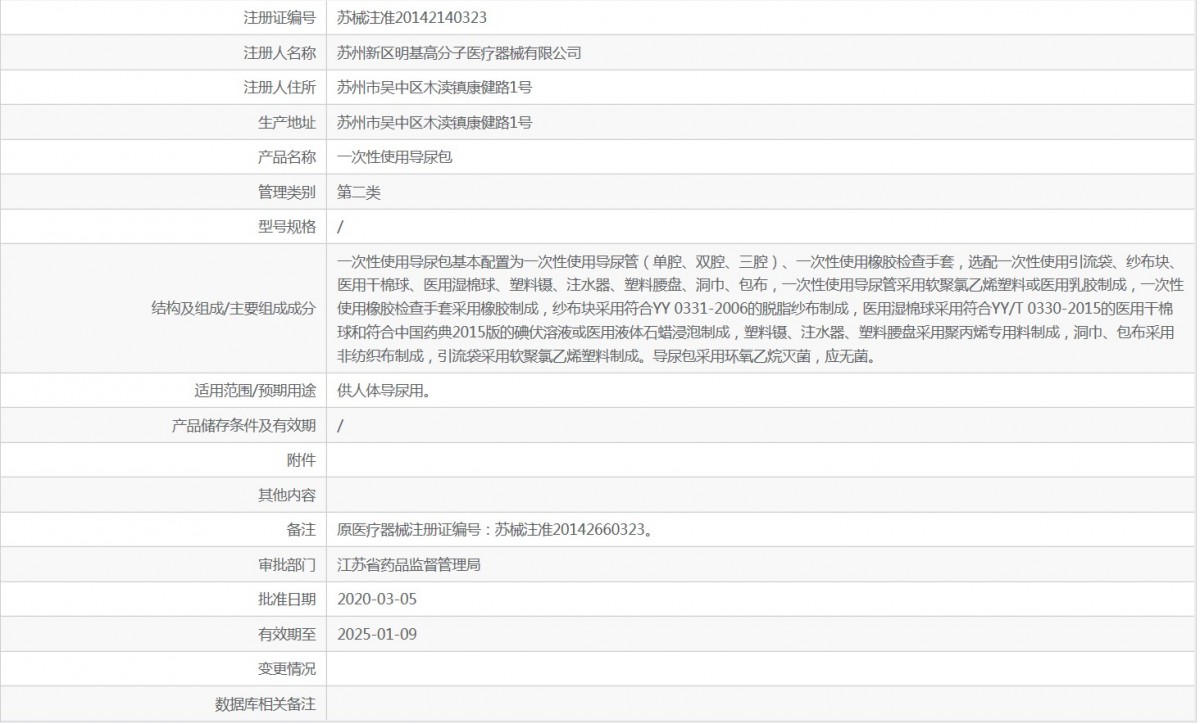Click the 型号规格 label

[x=286, y=226]
